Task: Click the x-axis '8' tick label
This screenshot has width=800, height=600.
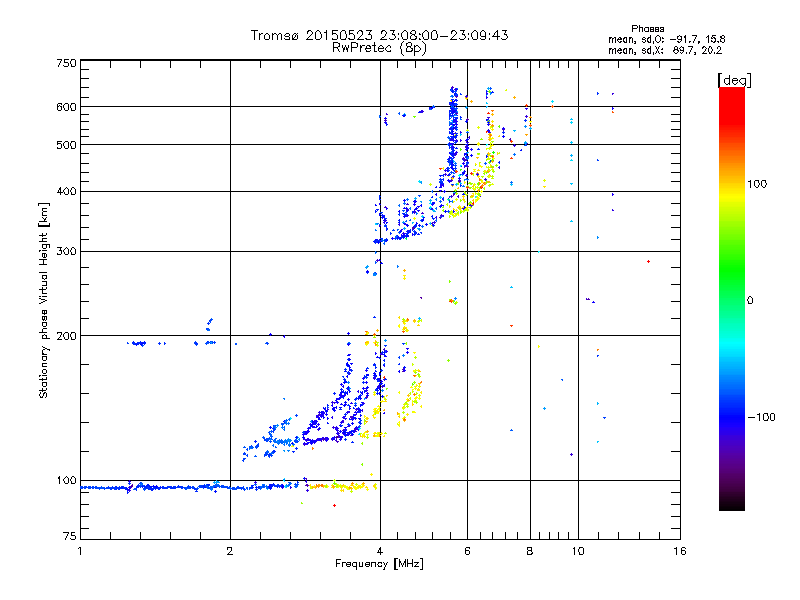Action: [530, 551]
